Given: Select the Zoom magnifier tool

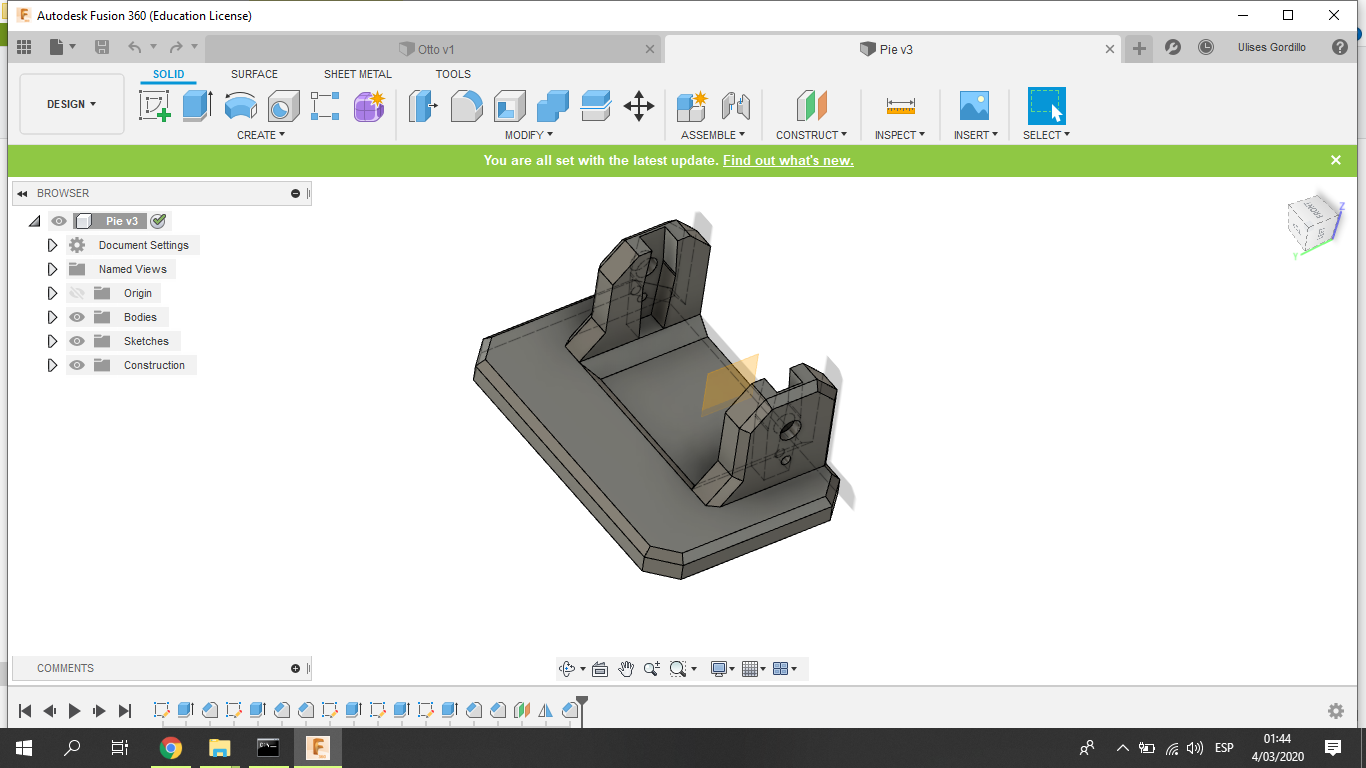Looking at the screenshot, I should 652,669.
